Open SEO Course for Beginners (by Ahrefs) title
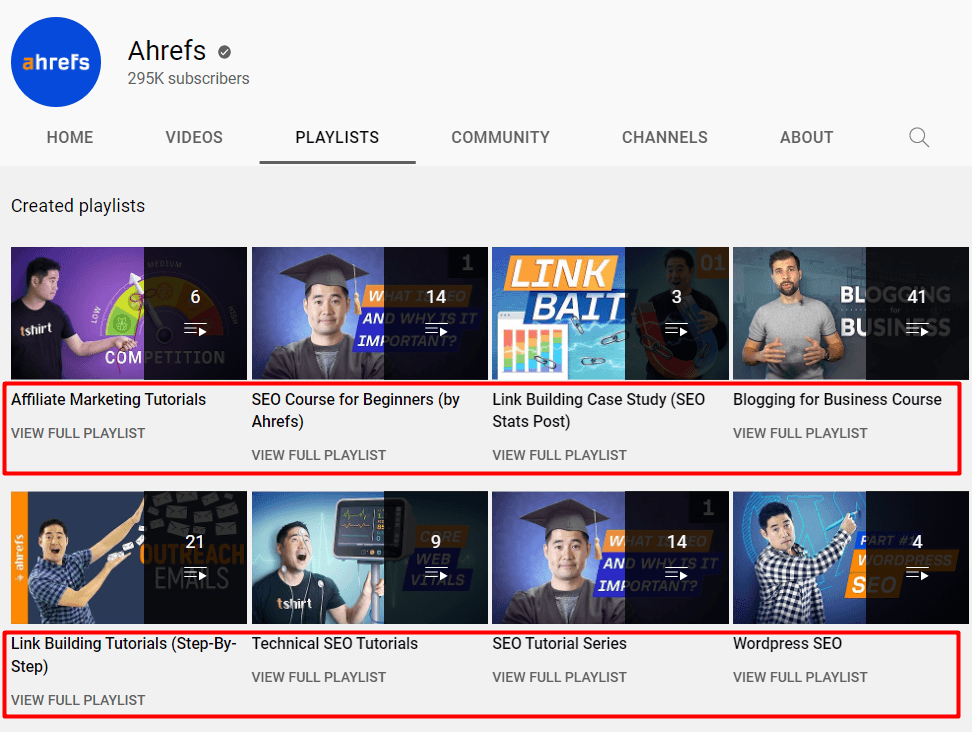 coord(356,410)
